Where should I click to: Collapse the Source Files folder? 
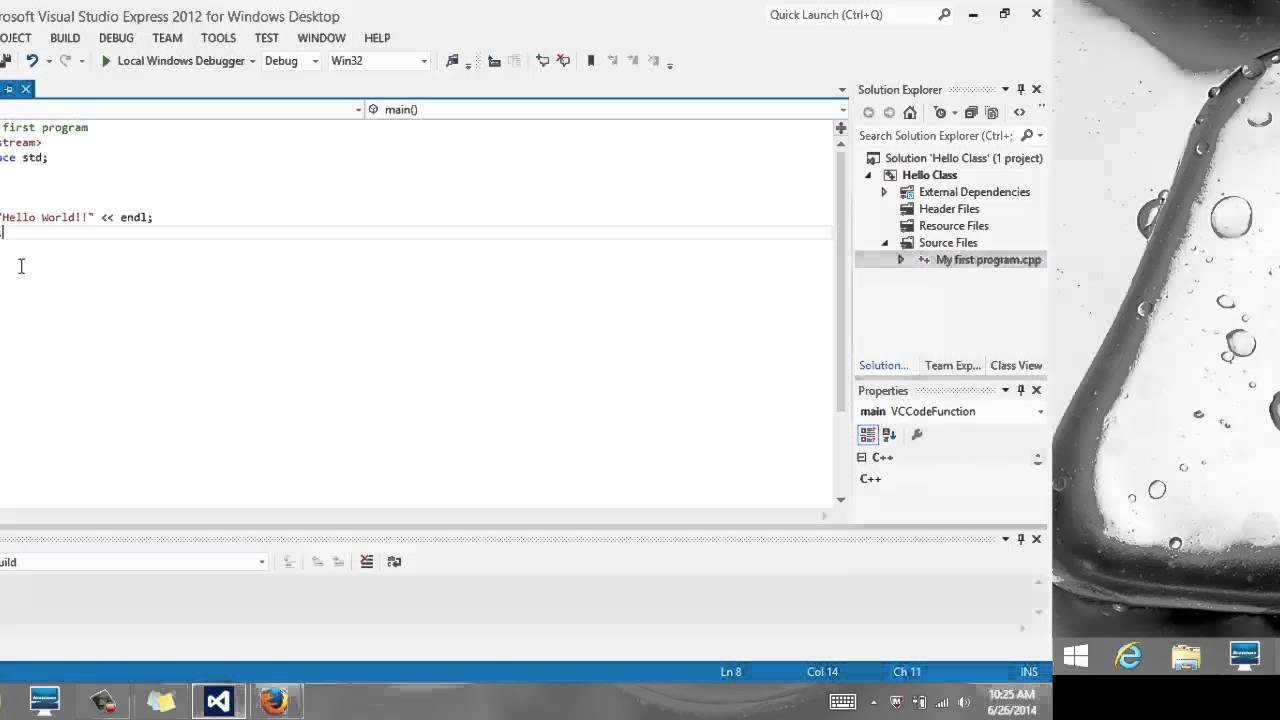click(x=884, y=243)
